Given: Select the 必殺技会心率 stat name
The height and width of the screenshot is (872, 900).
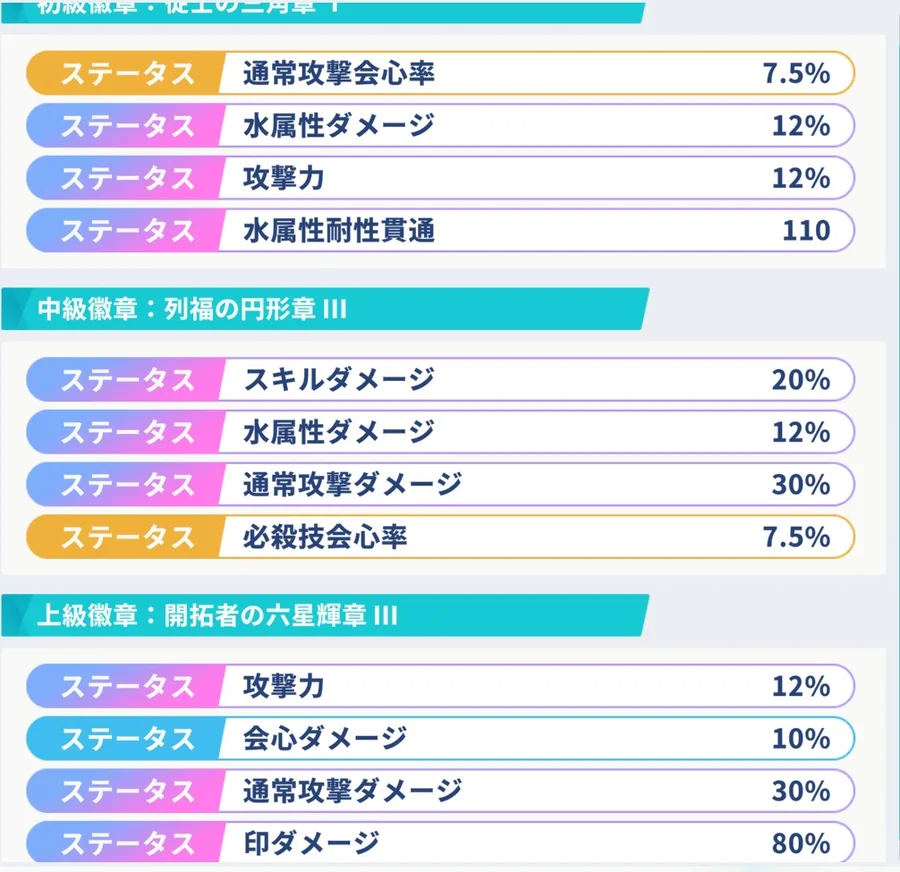Looking at the screenshot, I should point(325,537).
